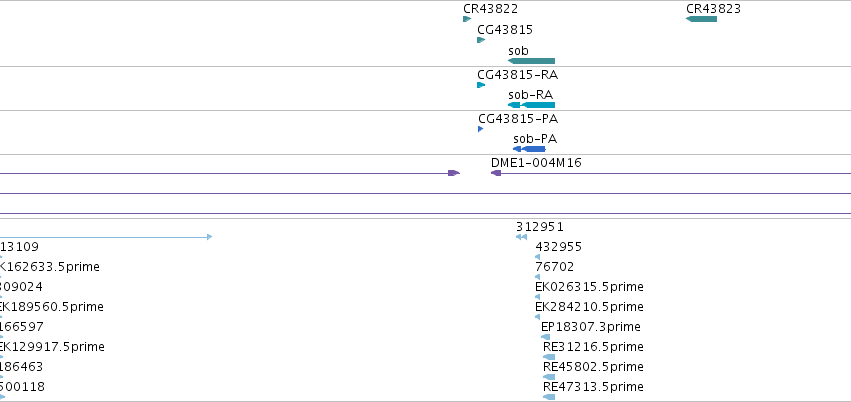Click the EK189560.5prime label
The width and height of the screenshot is (851, 402).
(x=52, y=307)
